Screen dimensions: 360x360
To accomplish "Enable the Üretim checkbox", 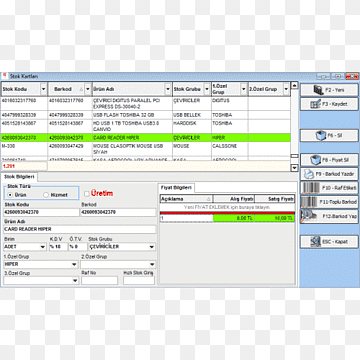I will [87, 194].
